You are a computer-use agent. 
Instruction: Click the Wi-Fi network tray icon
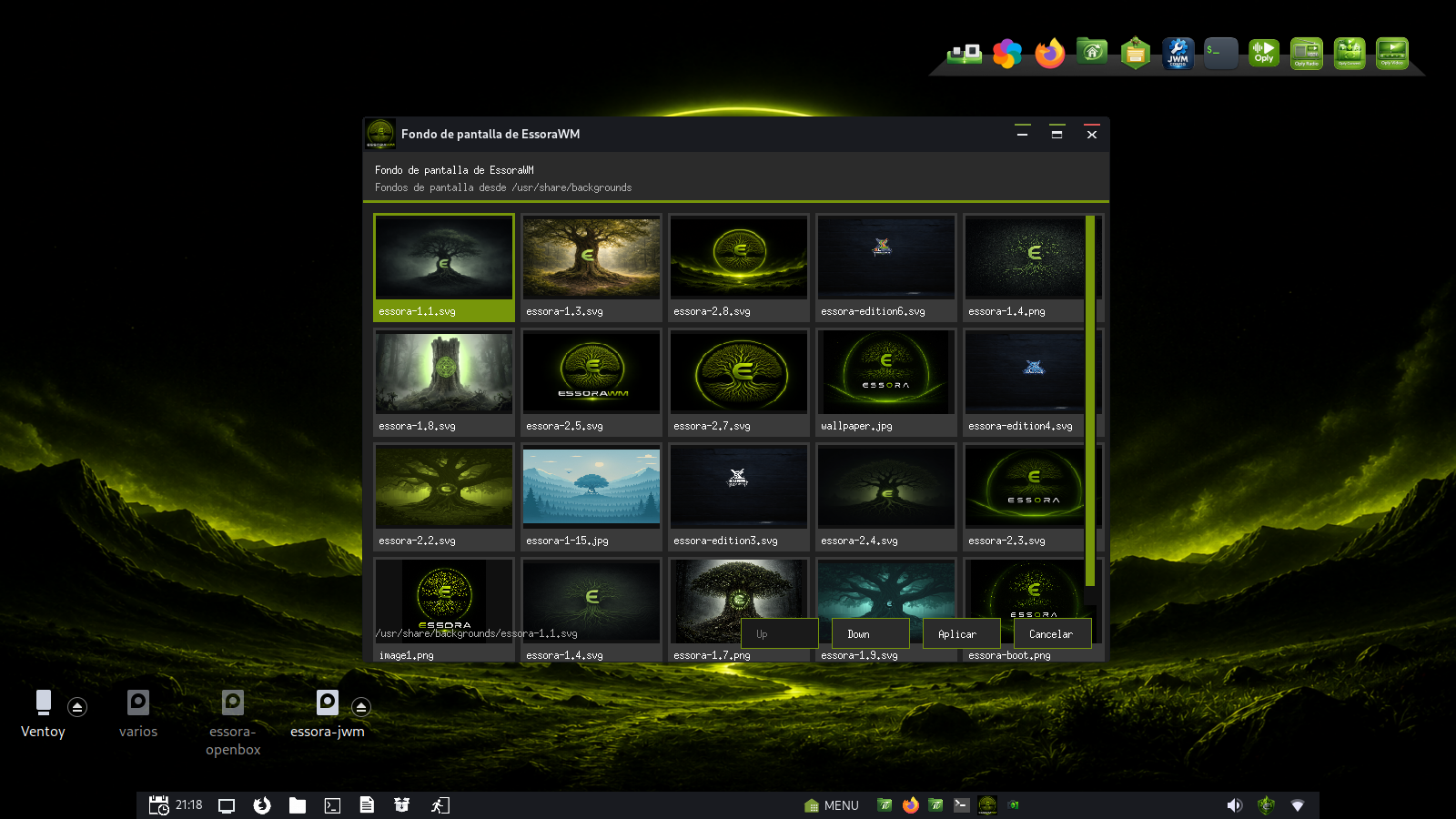coord(1298,805)
